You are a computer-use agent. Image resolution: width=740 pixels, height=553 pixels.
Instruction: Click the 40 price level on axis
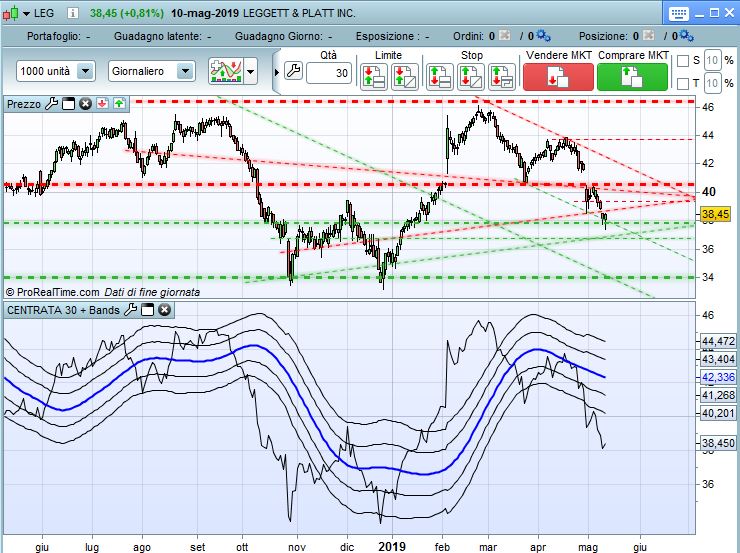[708, 192]
